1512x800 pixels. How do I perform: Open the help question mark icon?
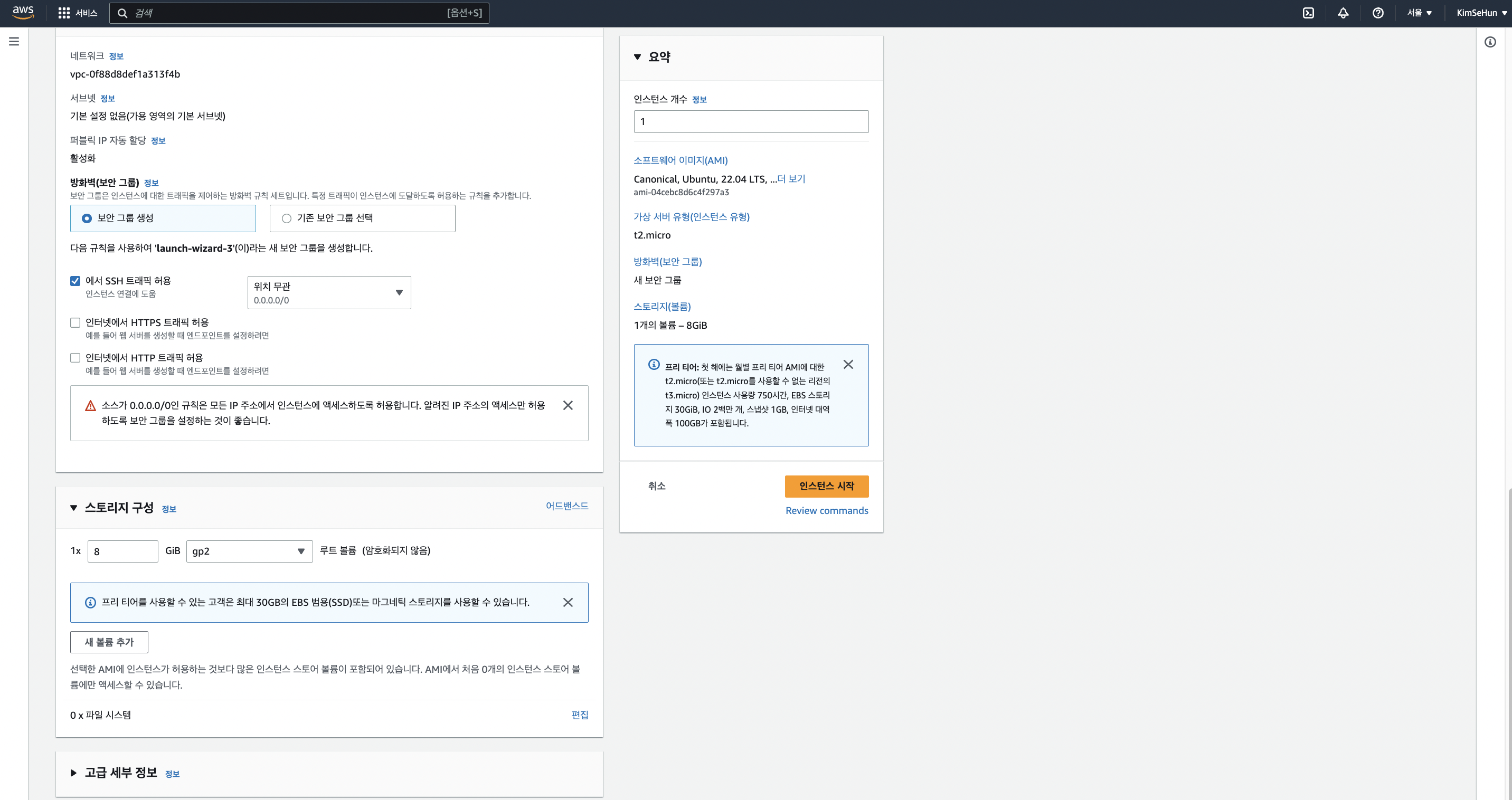pos(1377,13)
